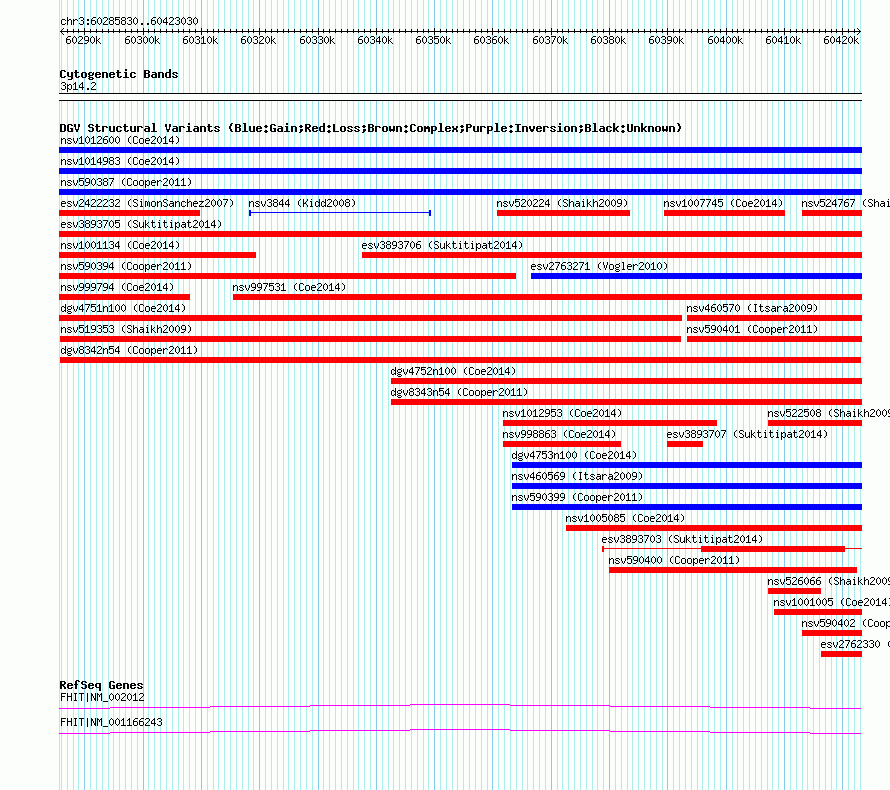
Task: Open dgv8343n54 (Cooper2011) variant label
Action: (x=459, y=392)
